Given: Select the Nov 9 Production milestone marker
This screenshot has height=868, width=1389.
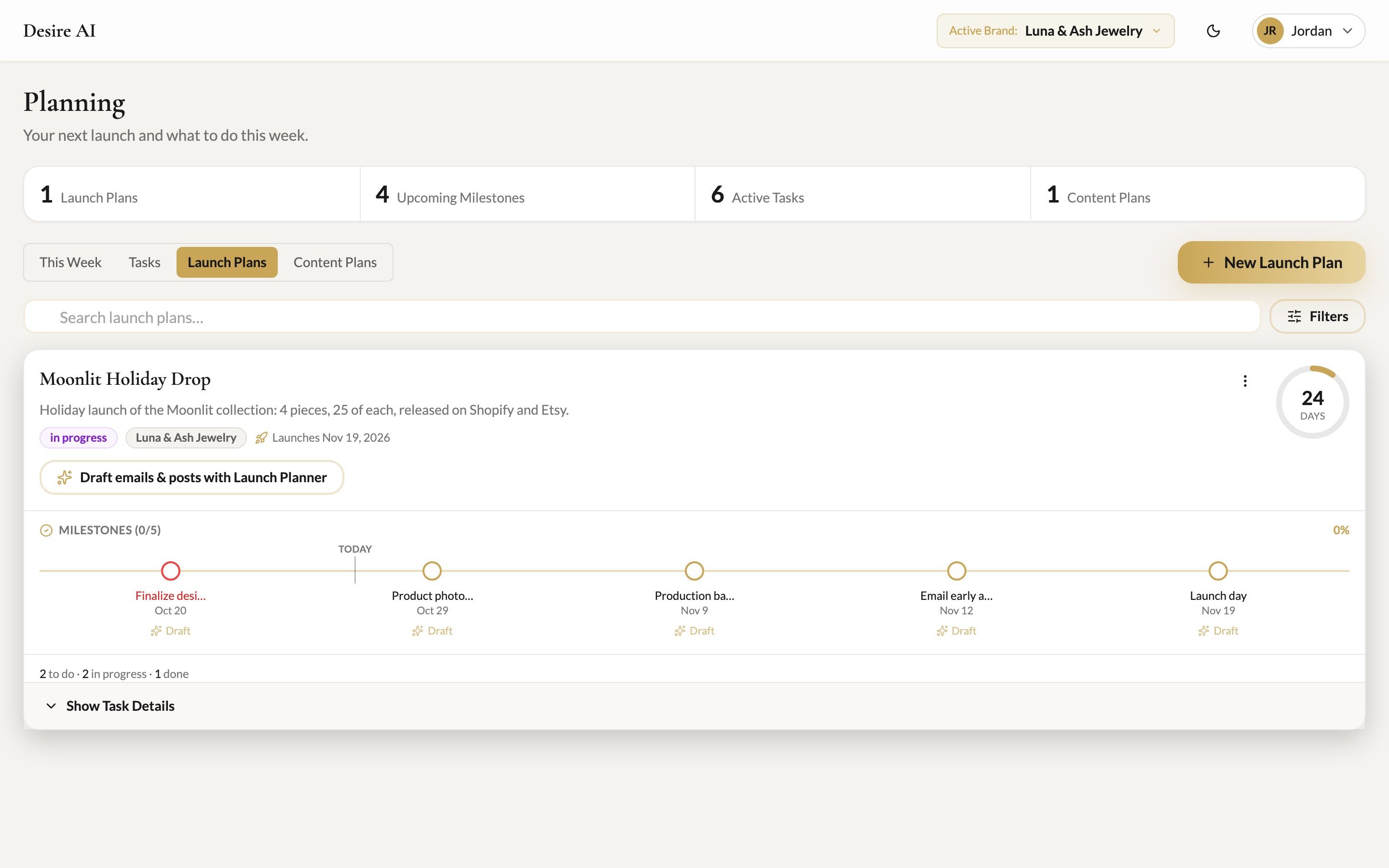Looking at the screenshot, I should coord(694,571).
